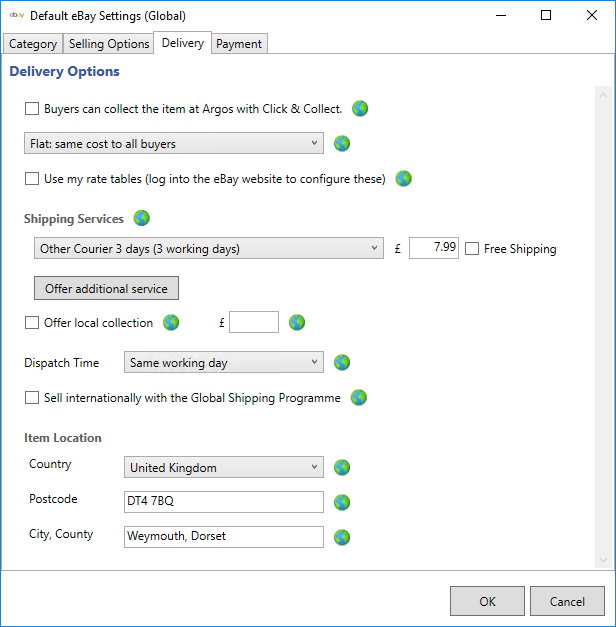Click Offer additional service button
This screenshot has height=627, width=616.
(107, 288)
